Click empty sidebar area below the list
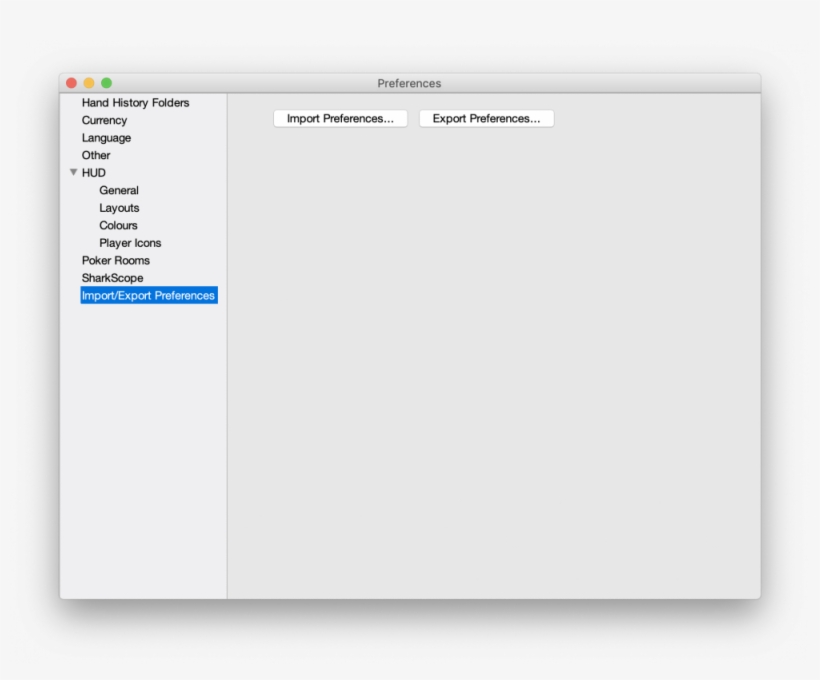 click(143, 450)
